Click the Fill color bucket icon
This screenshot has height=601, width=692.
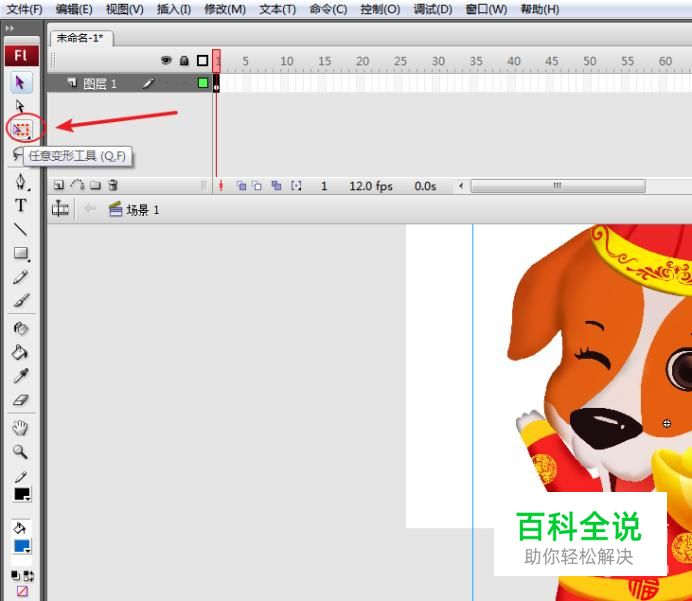pos(19,528)
